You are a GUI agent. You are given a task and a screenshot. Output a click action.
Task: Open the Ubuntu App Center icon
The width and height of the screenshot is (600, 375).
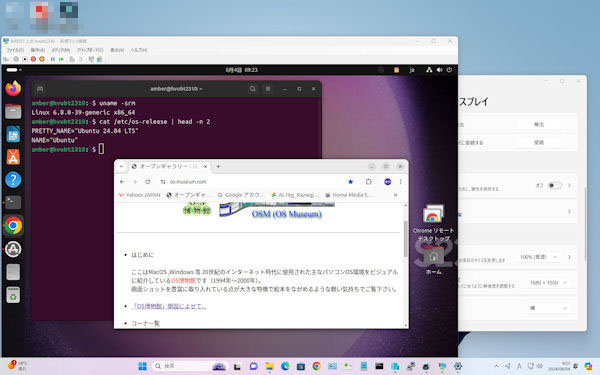coord(13,157)
